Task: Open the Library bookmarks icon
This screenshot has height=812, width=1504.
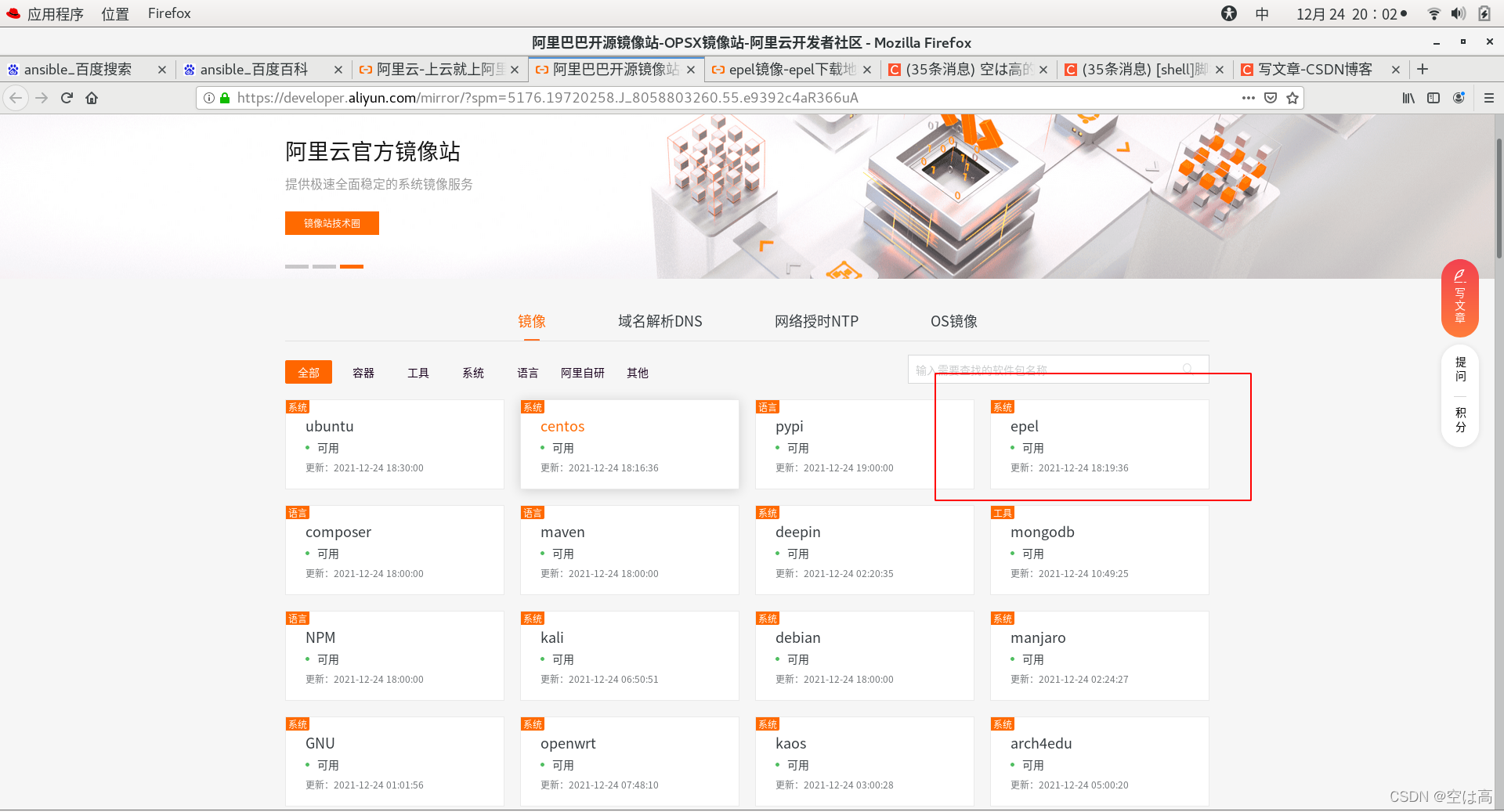Action: (1408, 98)
